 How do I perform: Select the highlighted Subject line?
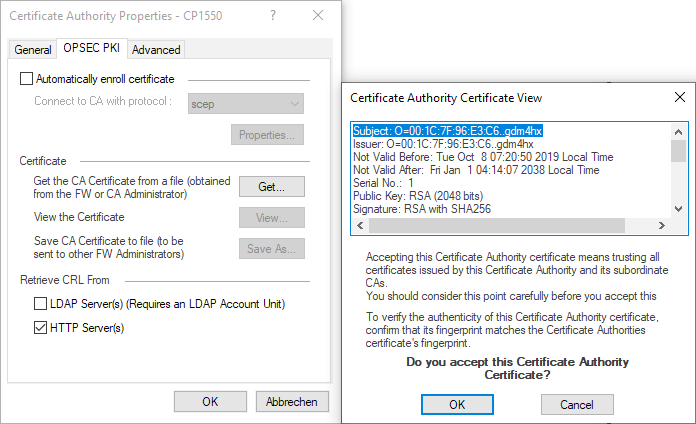(447, 131)
